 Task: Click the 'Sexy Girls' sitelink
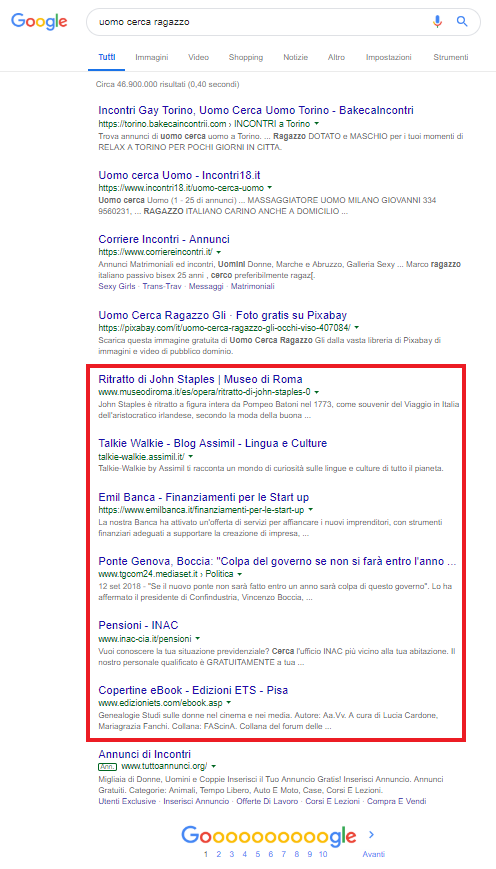click(x=116, y=287)
